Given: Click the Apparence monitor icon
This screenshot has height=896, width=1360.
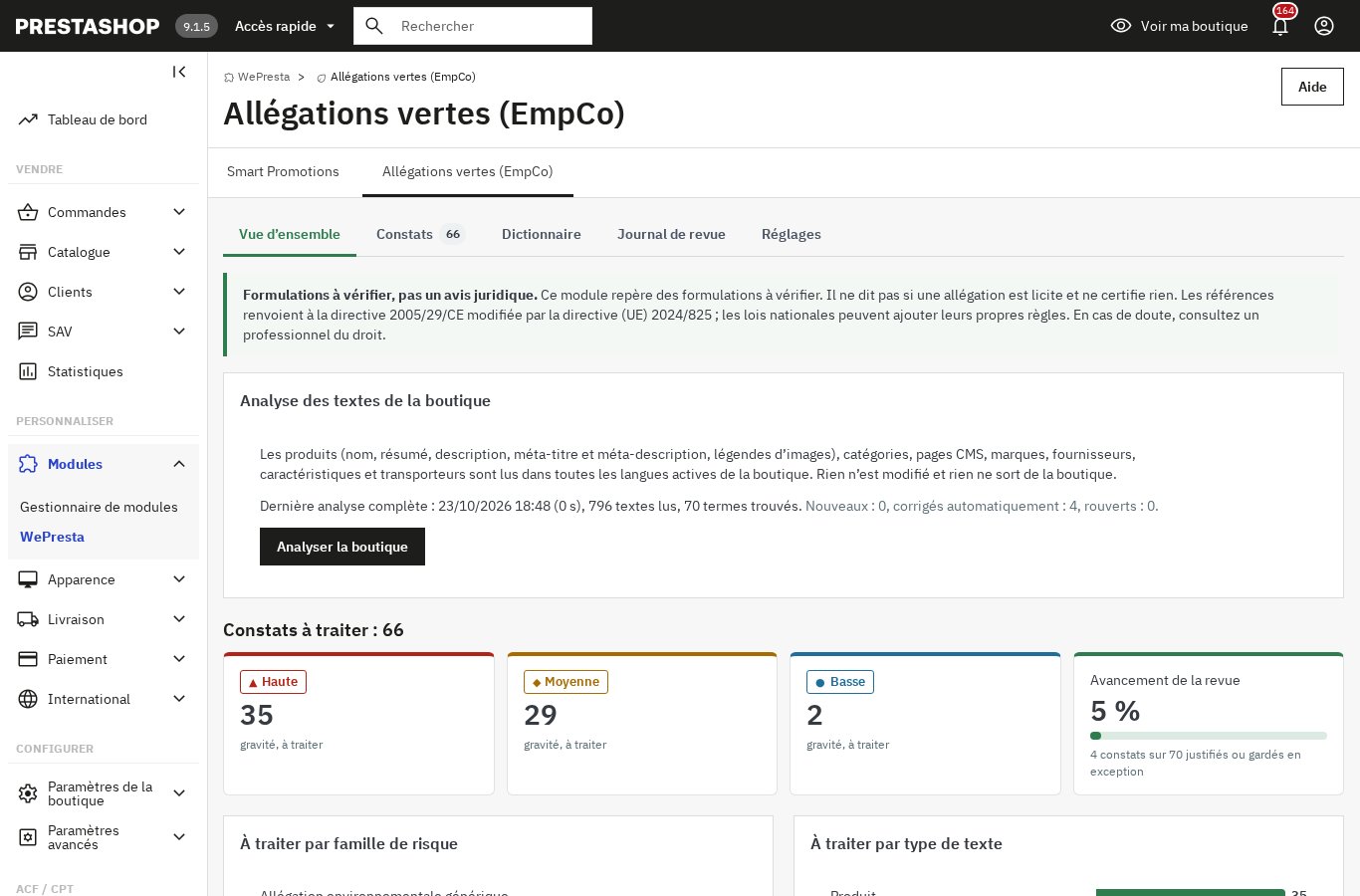Looking at the screenshot, I should (x=28, y=579).
